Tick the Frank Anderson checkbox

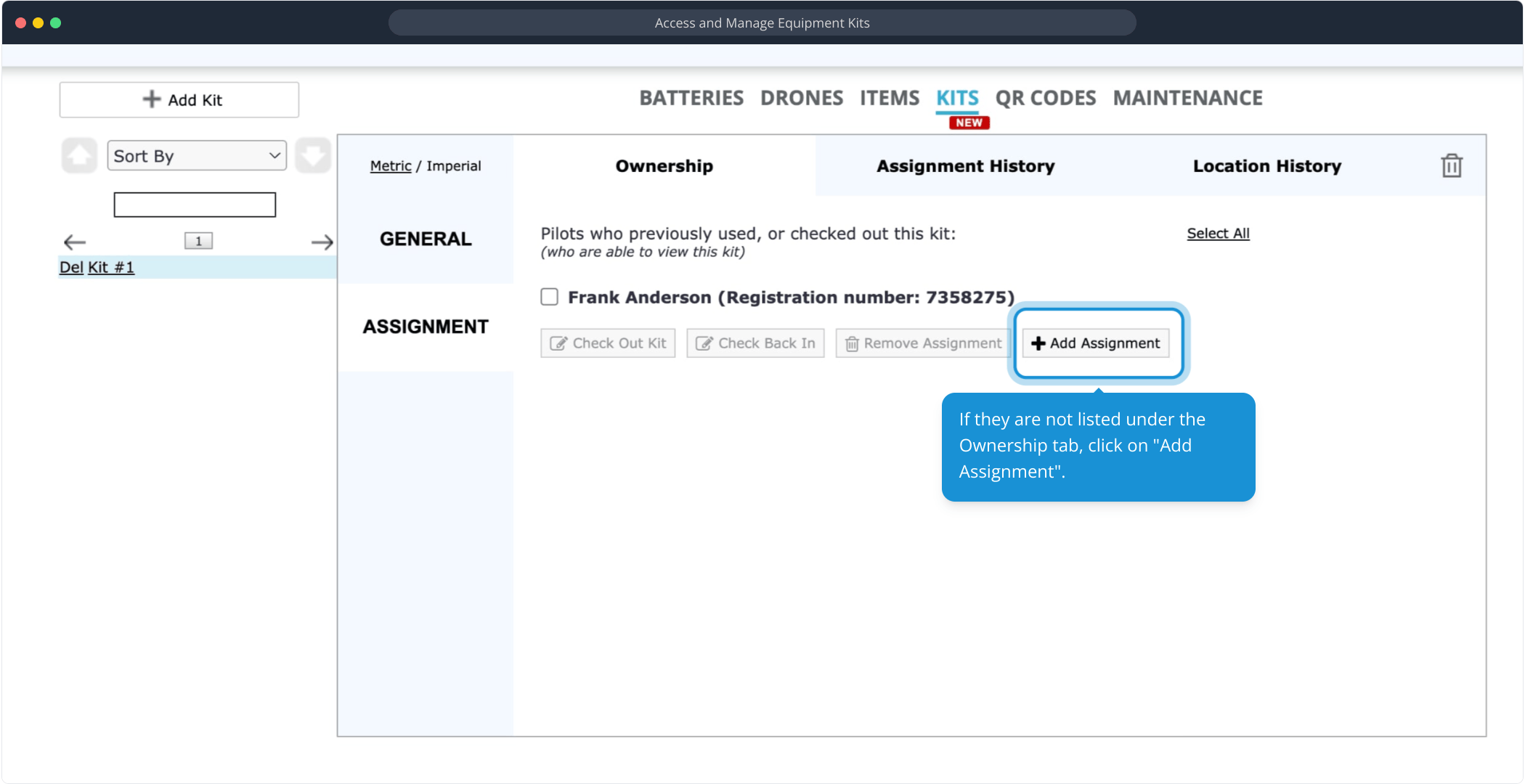pyautogui.click(x=550, y=297)
